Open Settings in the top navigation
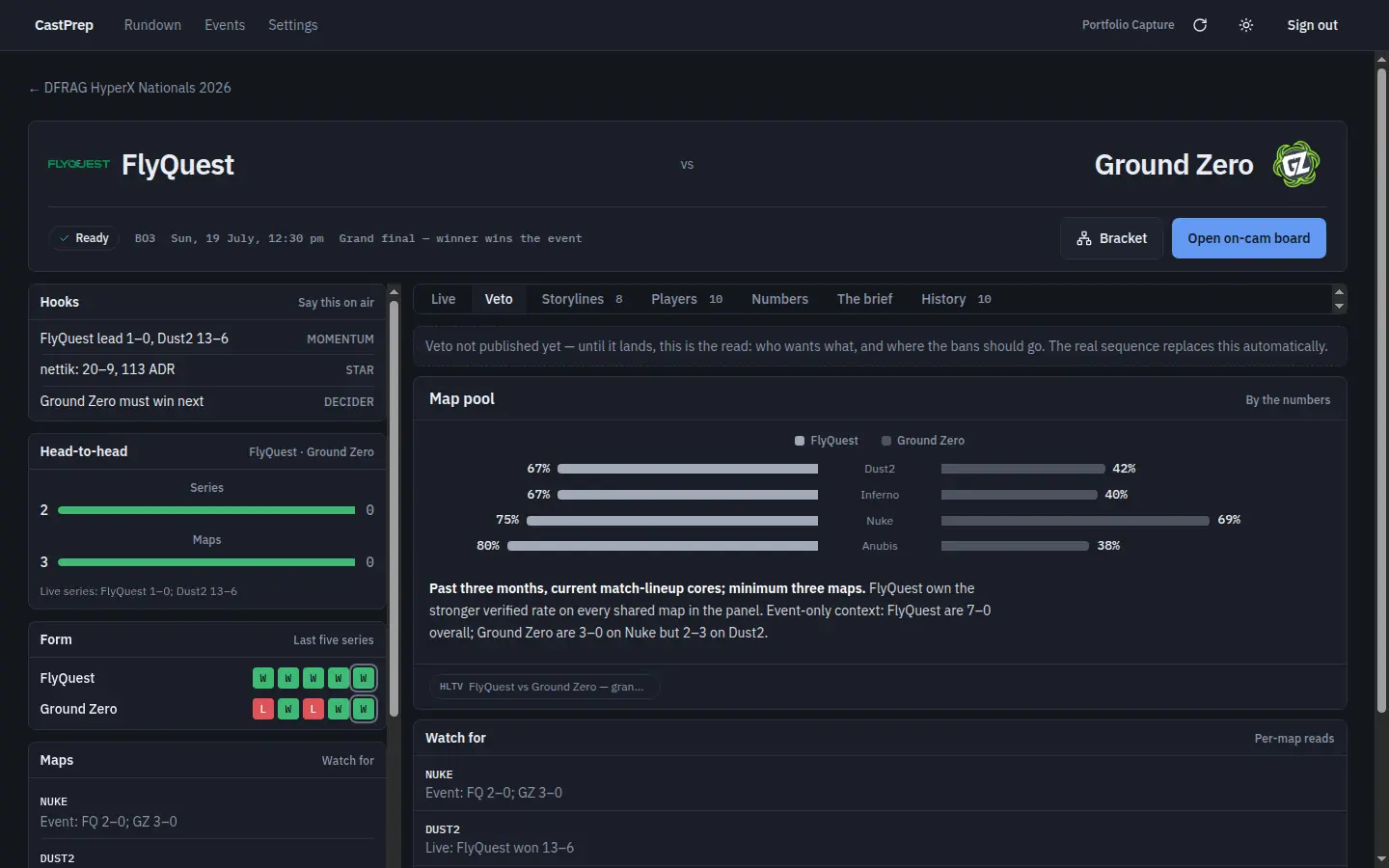This screenshot has width=1389, height=868. click(x=293, y=25)
